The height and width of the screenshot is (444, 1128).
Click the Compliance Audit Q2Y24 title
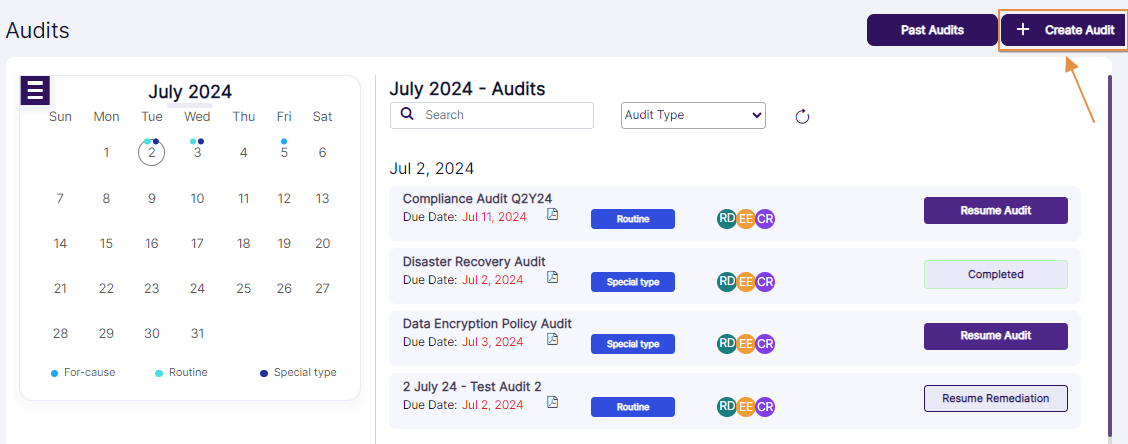point(478,199)
